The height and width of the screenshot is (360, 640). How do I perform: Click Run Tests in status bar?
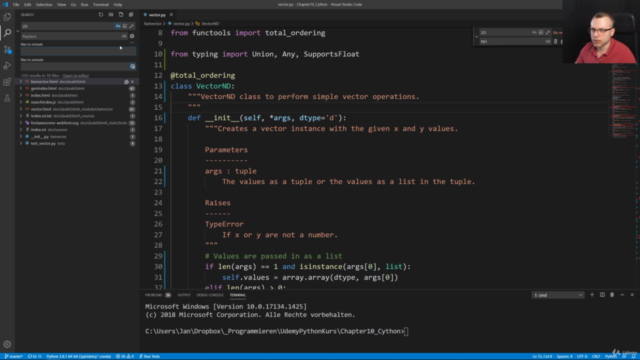point(150,356)
